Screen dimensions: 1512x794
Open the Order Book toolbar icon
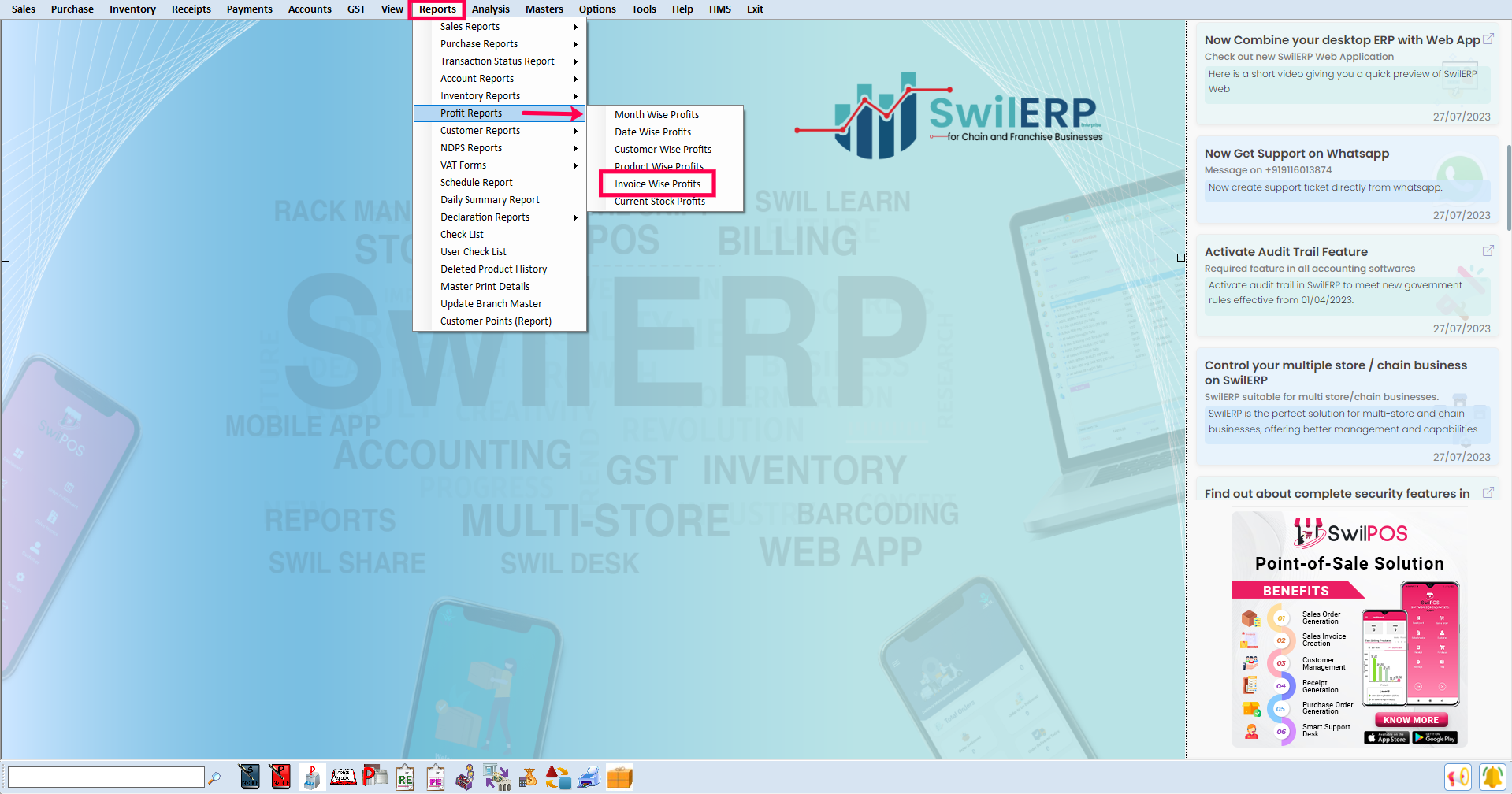[343, 777]
